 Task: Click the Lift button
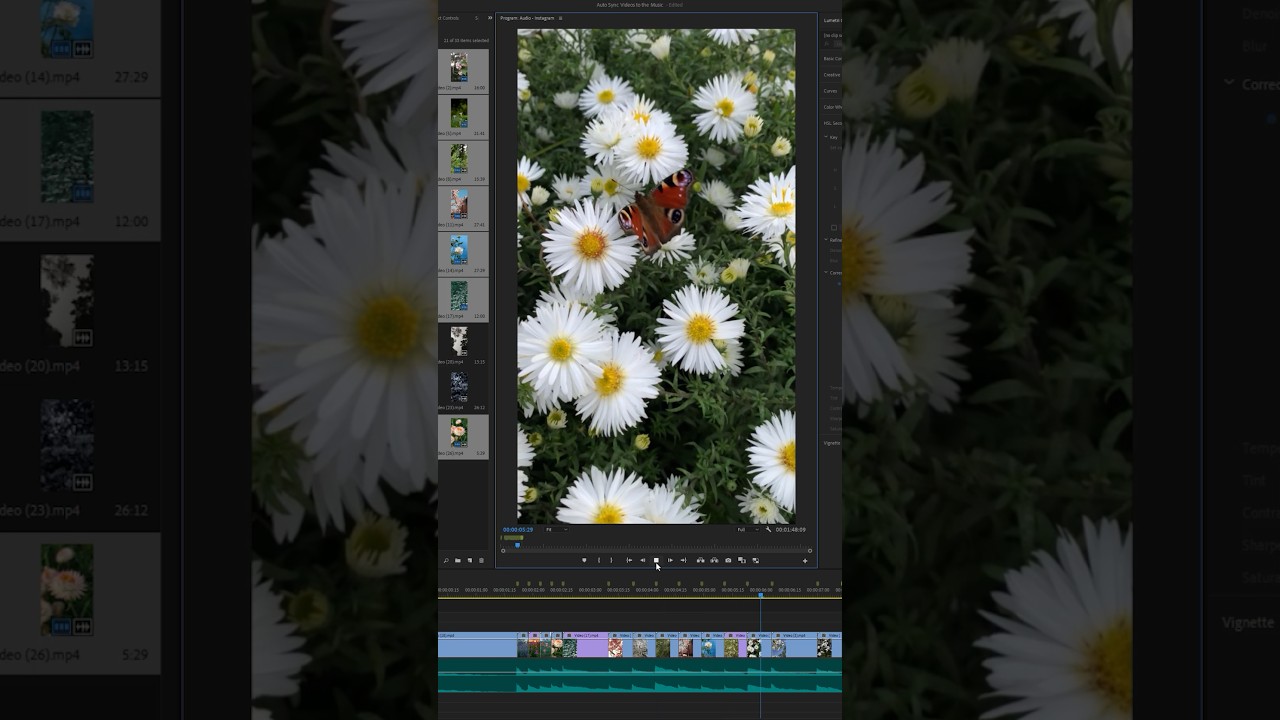click(700, 560)
